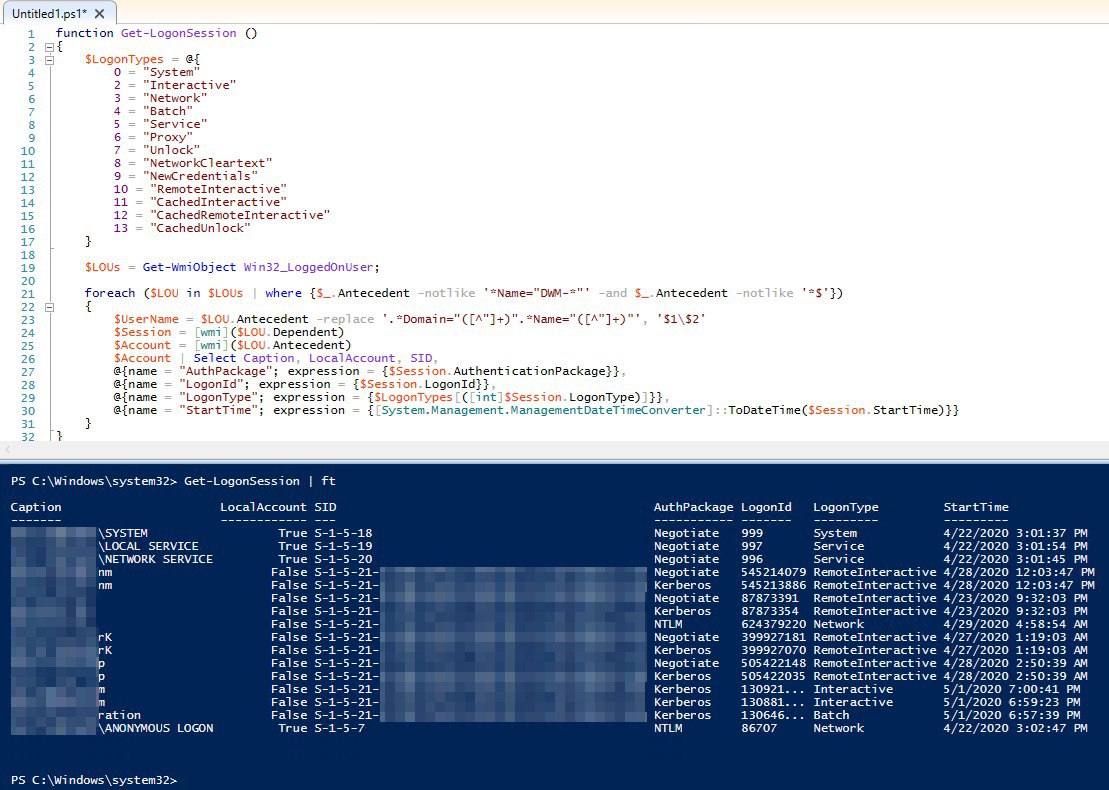Click line number 18 in the gutter

[x=28, y=255]
